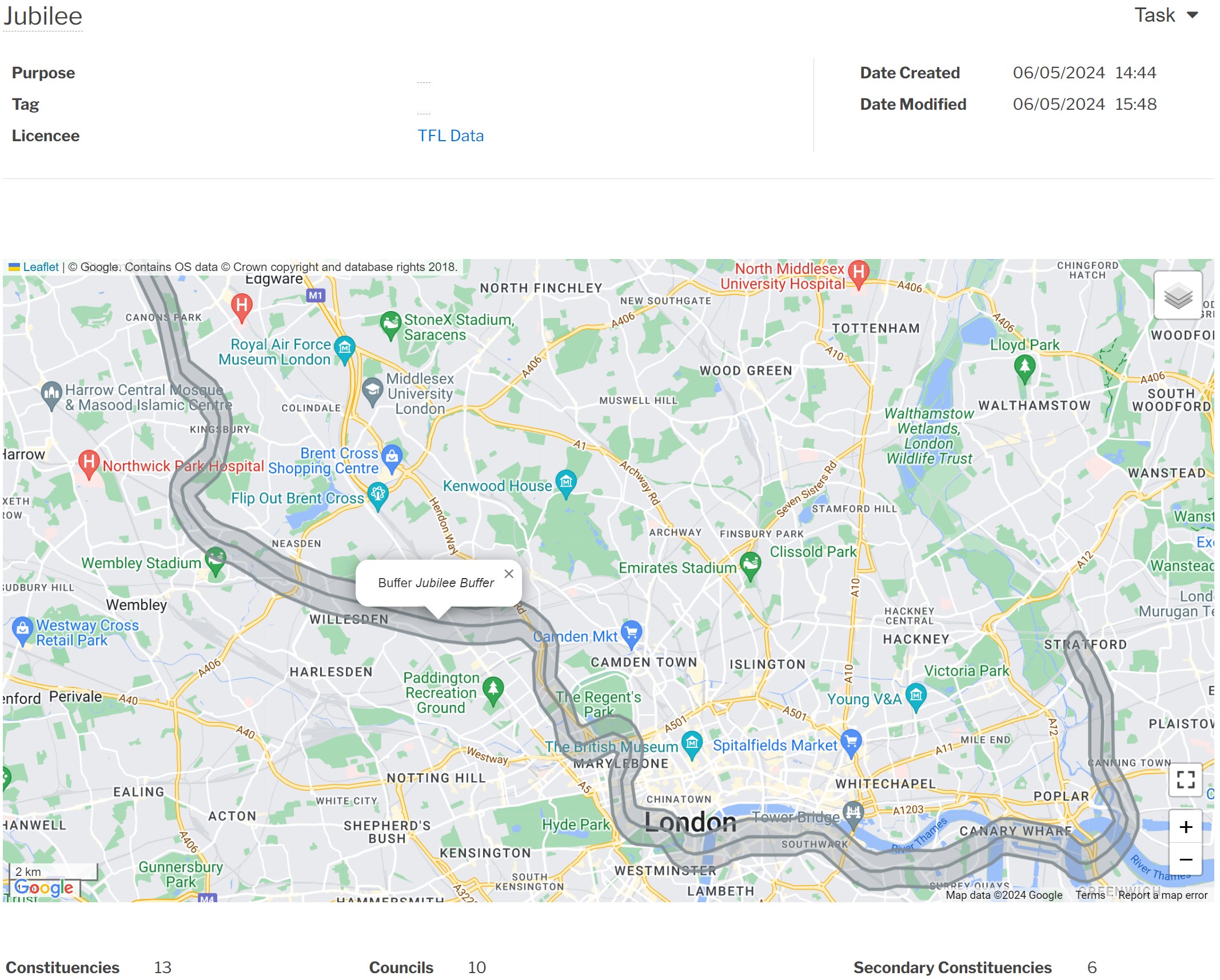The height and width of the screenshot is (980, 1220).
Task: Select Brent Cross Shopping Centre marker
Action: 392,459
